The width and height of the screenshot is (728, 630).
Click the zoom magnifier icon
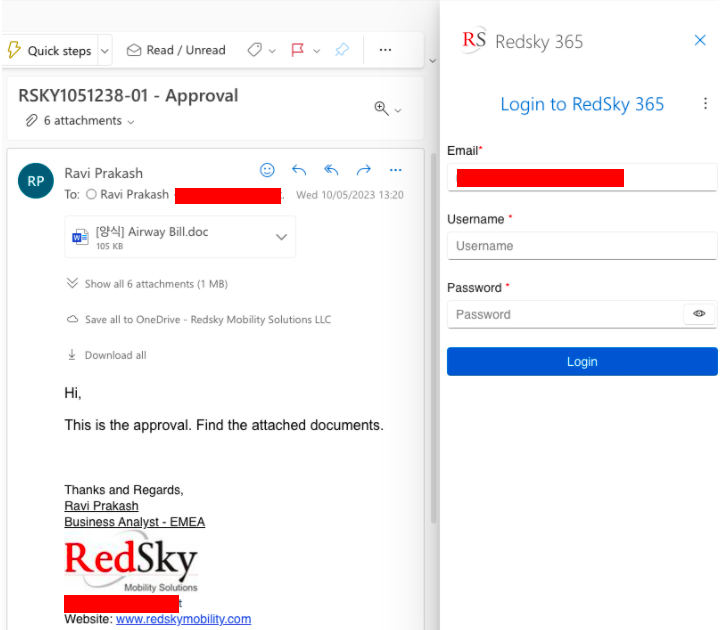(x=381, y=108)
